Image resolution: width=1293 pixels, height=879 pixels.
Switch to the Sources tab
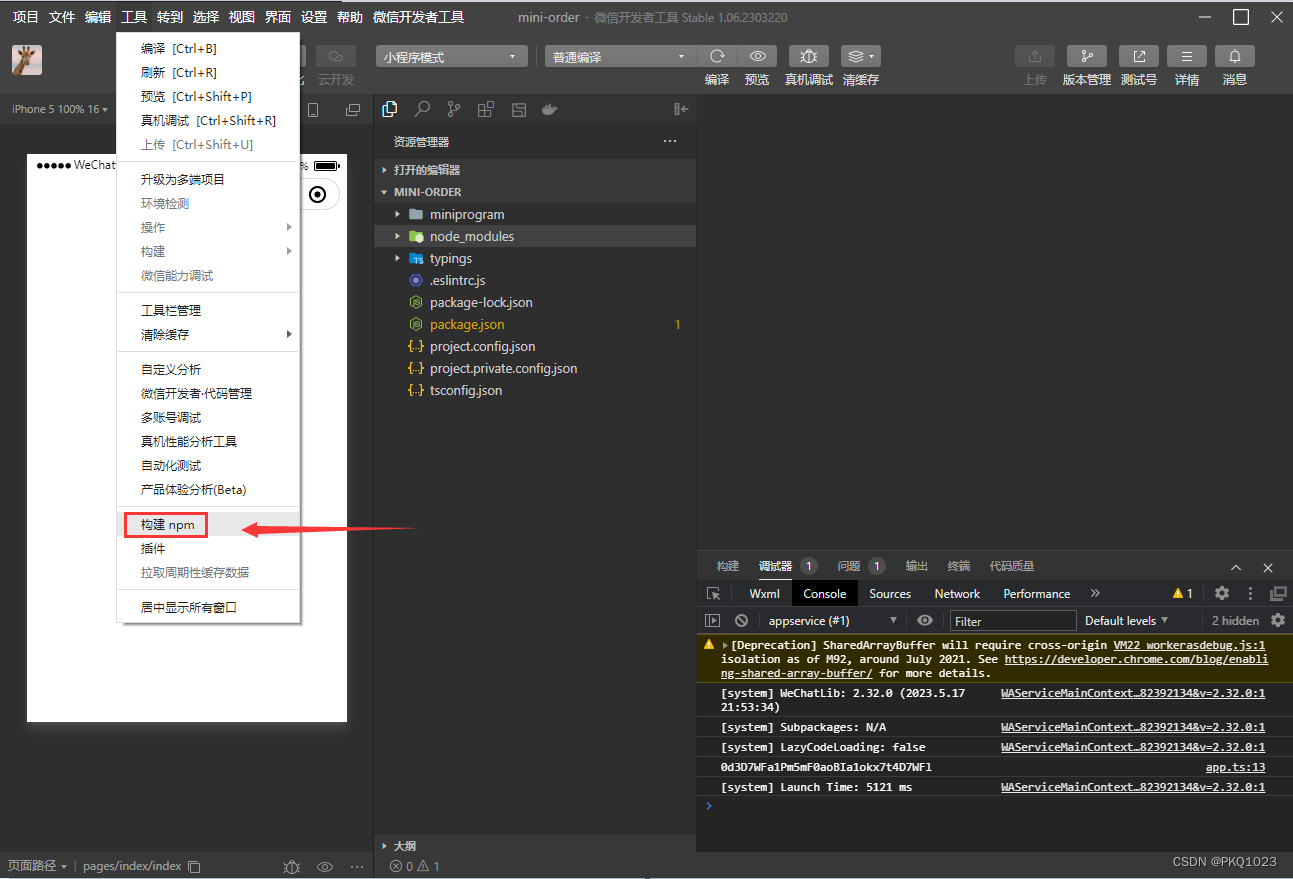pyautogui.click(x=890, y=593)
